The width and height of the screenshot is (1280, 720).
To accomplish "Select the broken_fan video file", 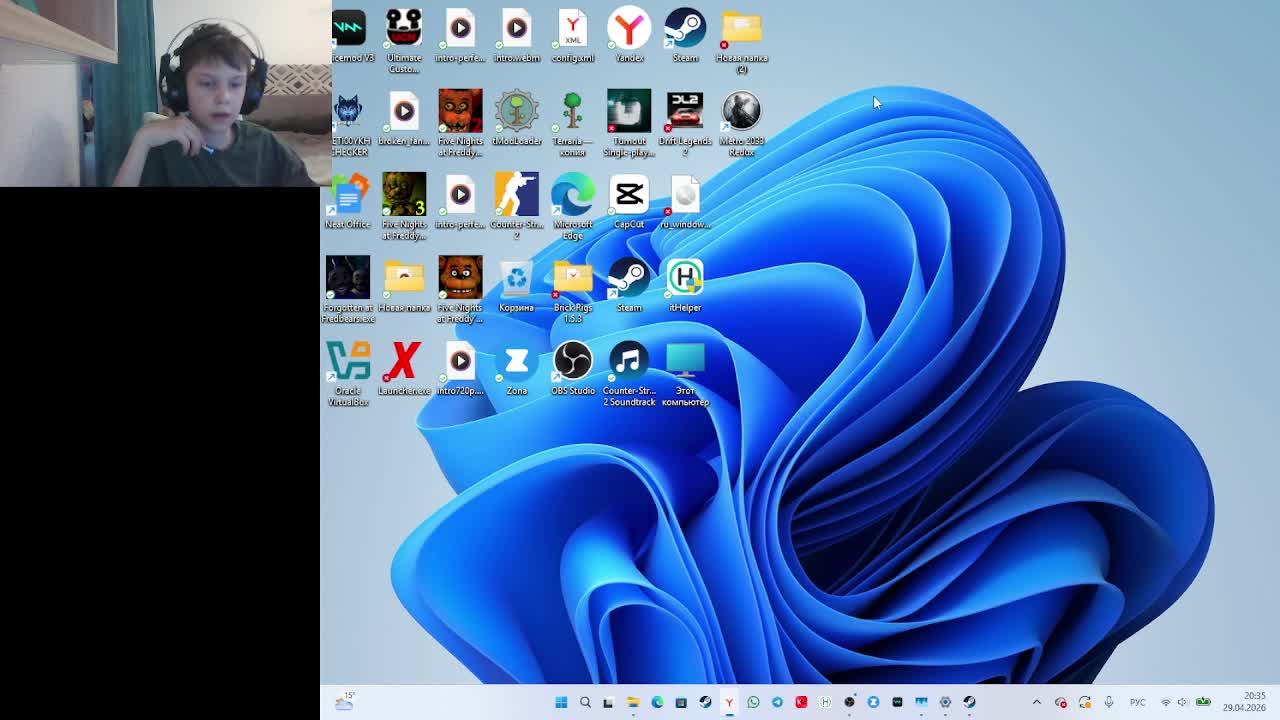I will (x=404, y=120).
